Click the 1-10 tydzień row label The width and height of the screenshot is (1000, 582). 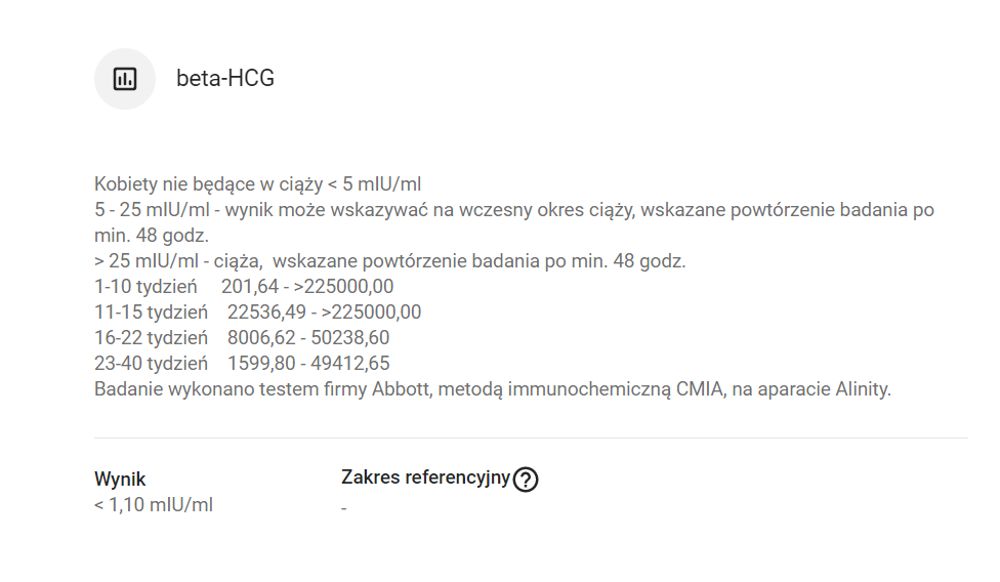tap(146, 287)
